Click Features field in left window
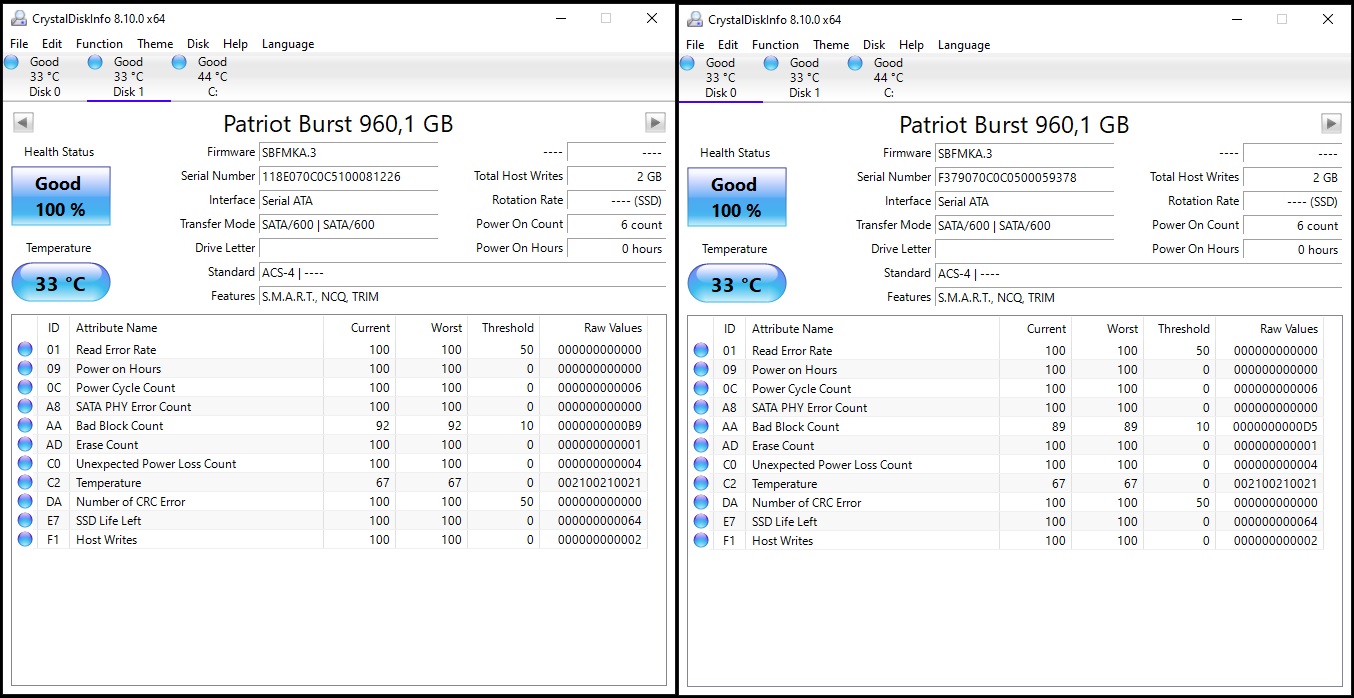 462,297
